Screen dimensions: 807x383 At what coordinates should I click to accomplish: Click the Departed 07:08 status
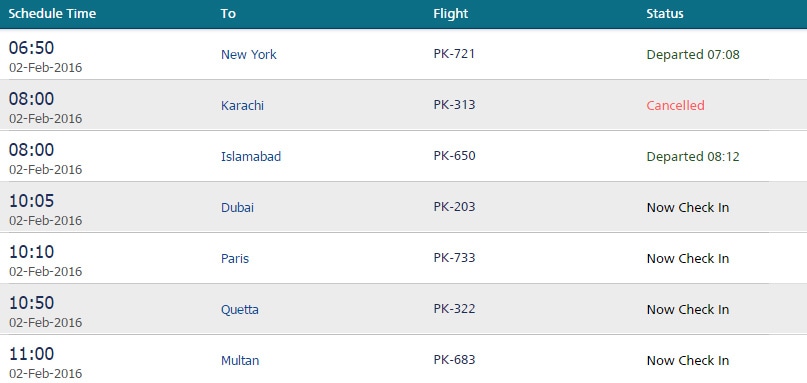point(693,55)
